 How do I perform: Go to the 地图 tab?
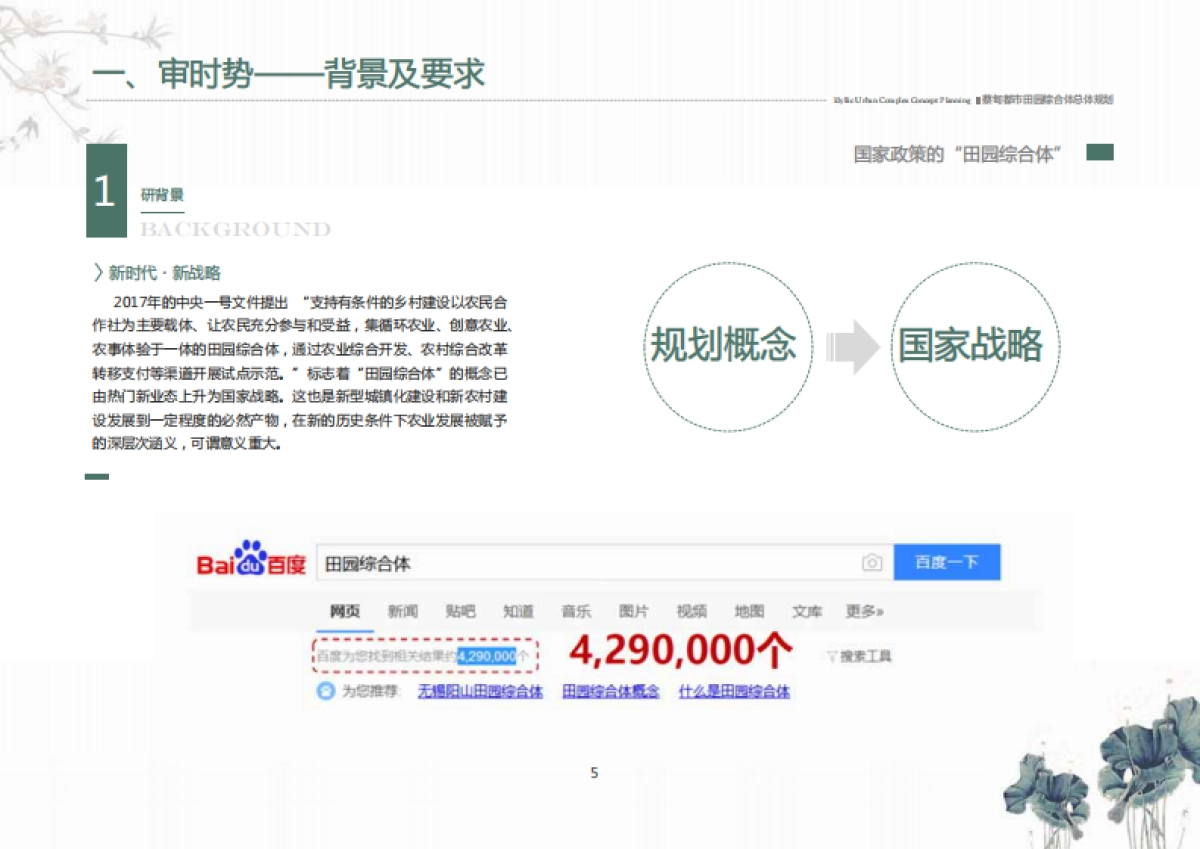point(749,611)
